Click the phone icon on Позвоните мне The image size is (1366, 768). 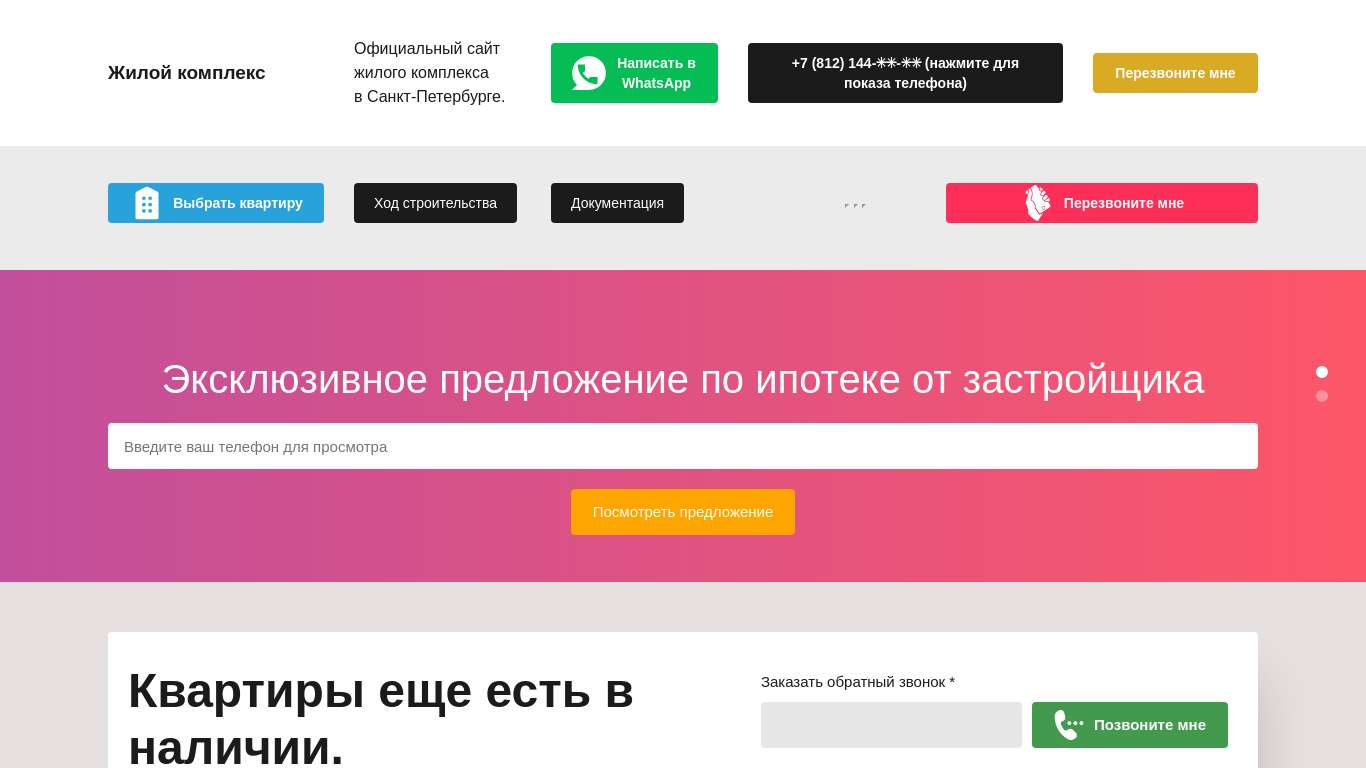(x=1068, y=725)
